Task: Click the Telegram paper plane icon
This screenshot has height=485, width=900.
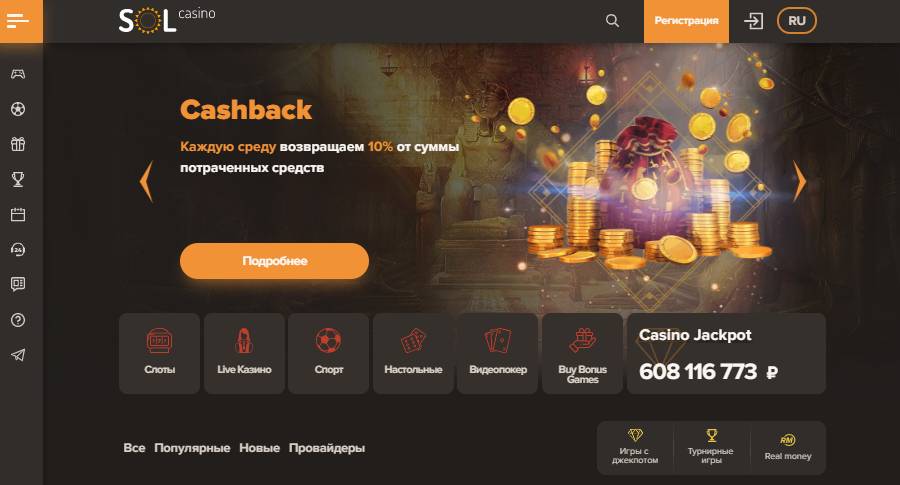Action: (x=18, y=355)
